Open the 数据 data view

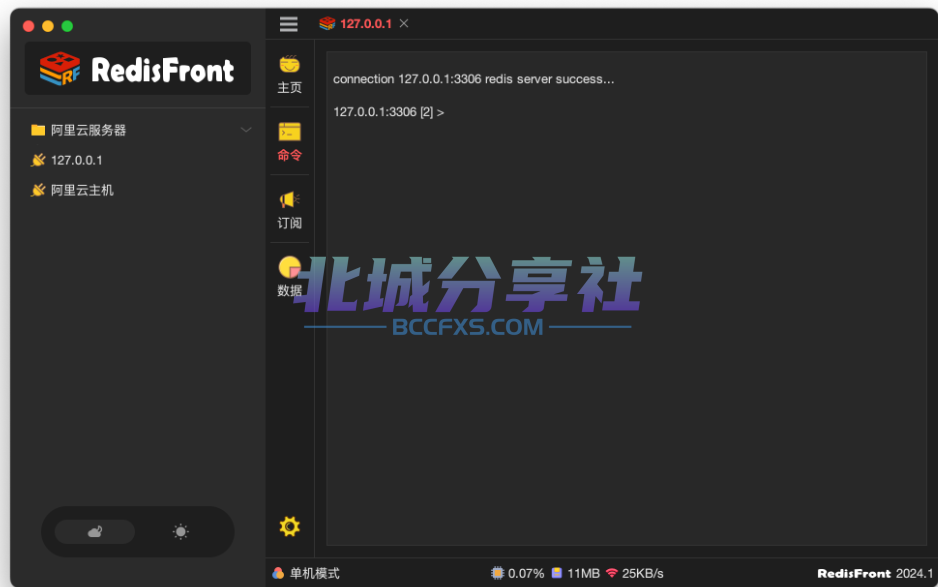coord(290,276)
